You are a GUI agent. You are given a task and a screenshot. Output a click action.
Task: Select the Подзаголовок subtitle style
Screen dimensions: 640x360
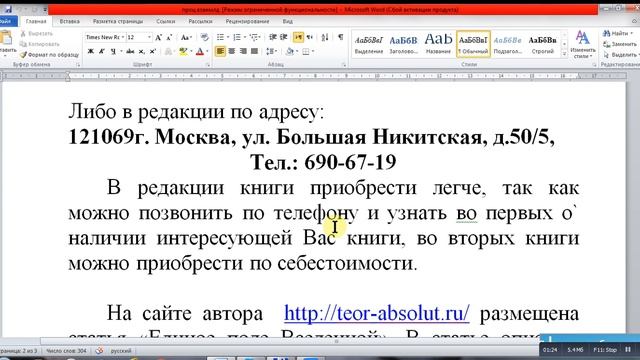[x=508, y=44]
